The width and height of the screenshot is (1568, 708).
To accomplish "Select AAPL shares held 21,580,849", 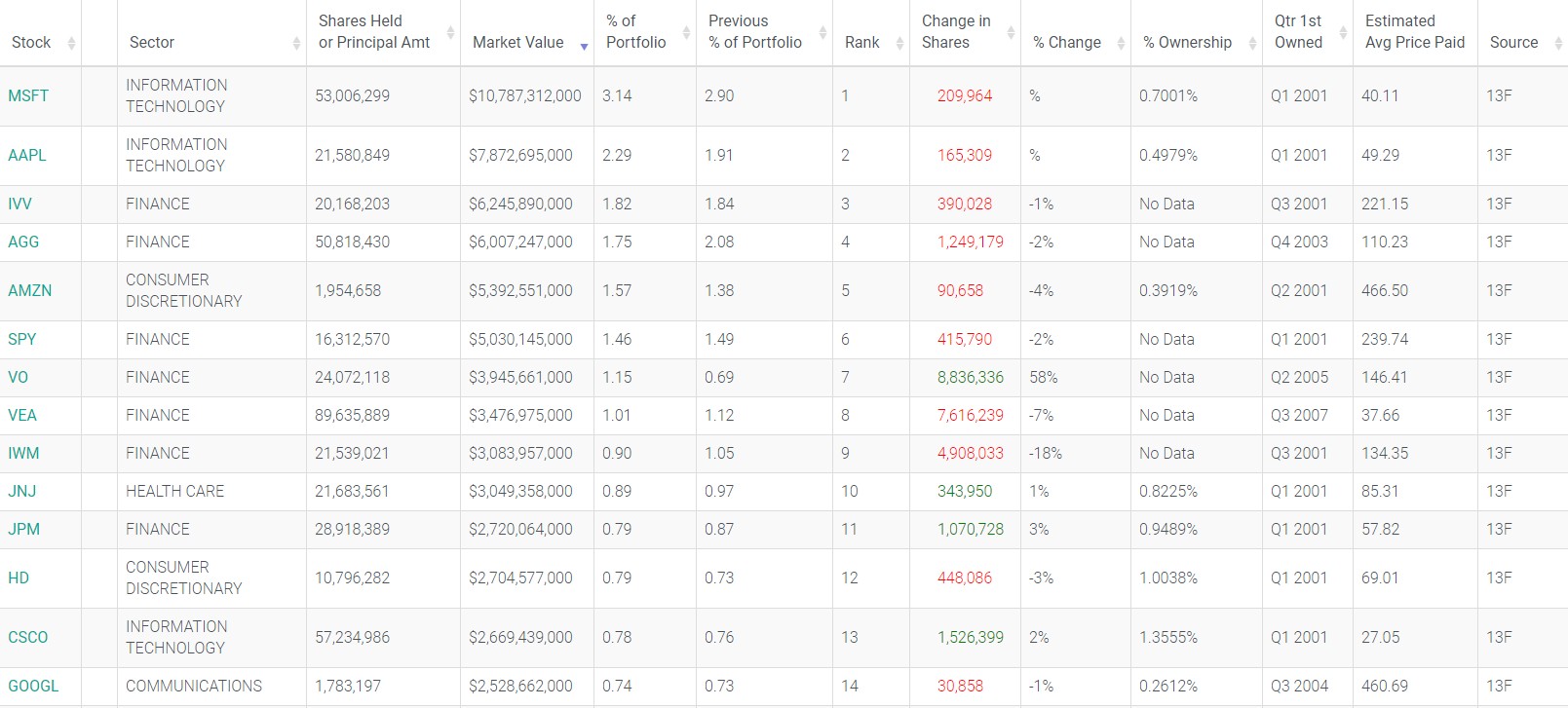I will [352, 156].
